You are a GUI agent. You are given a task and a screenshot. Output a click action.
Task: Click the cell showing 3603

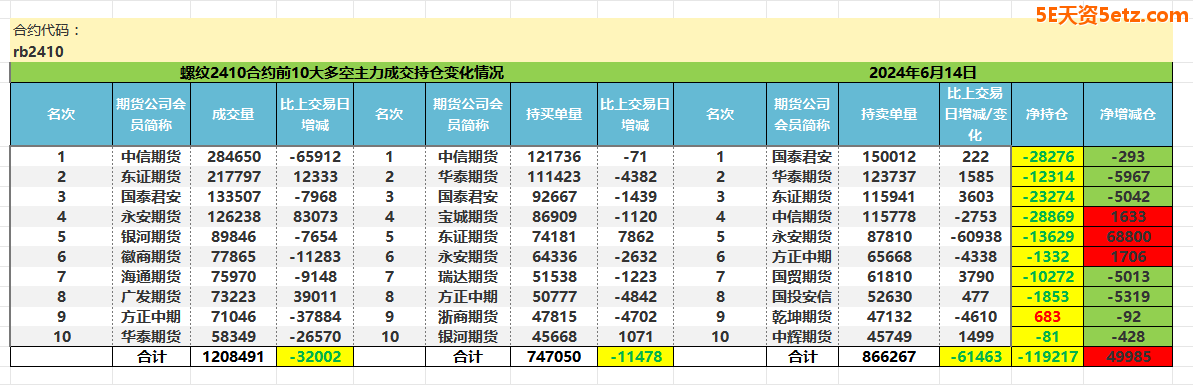point(976,196)
